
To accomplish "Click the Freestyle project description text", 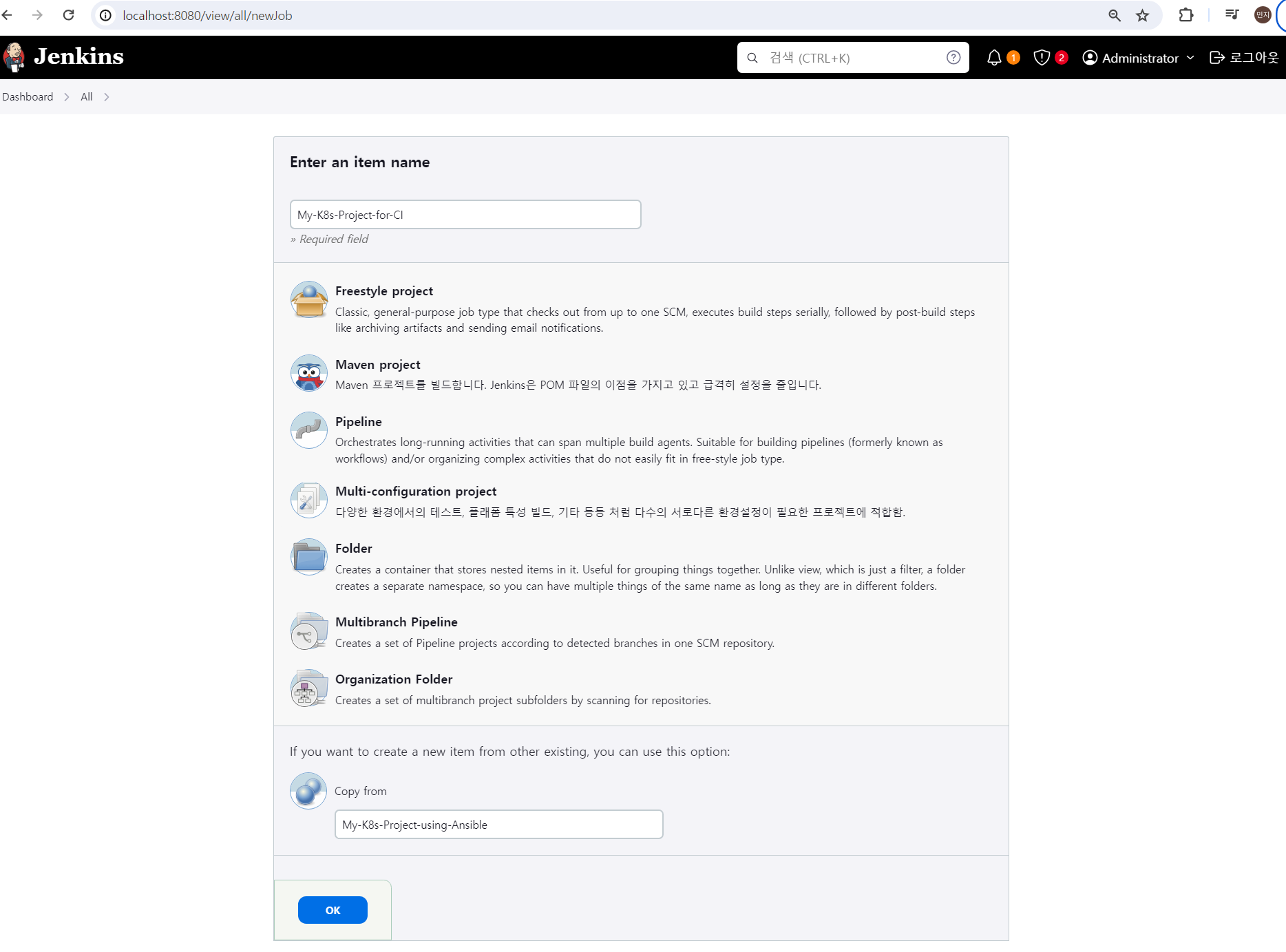I will [x=655, y=320].
